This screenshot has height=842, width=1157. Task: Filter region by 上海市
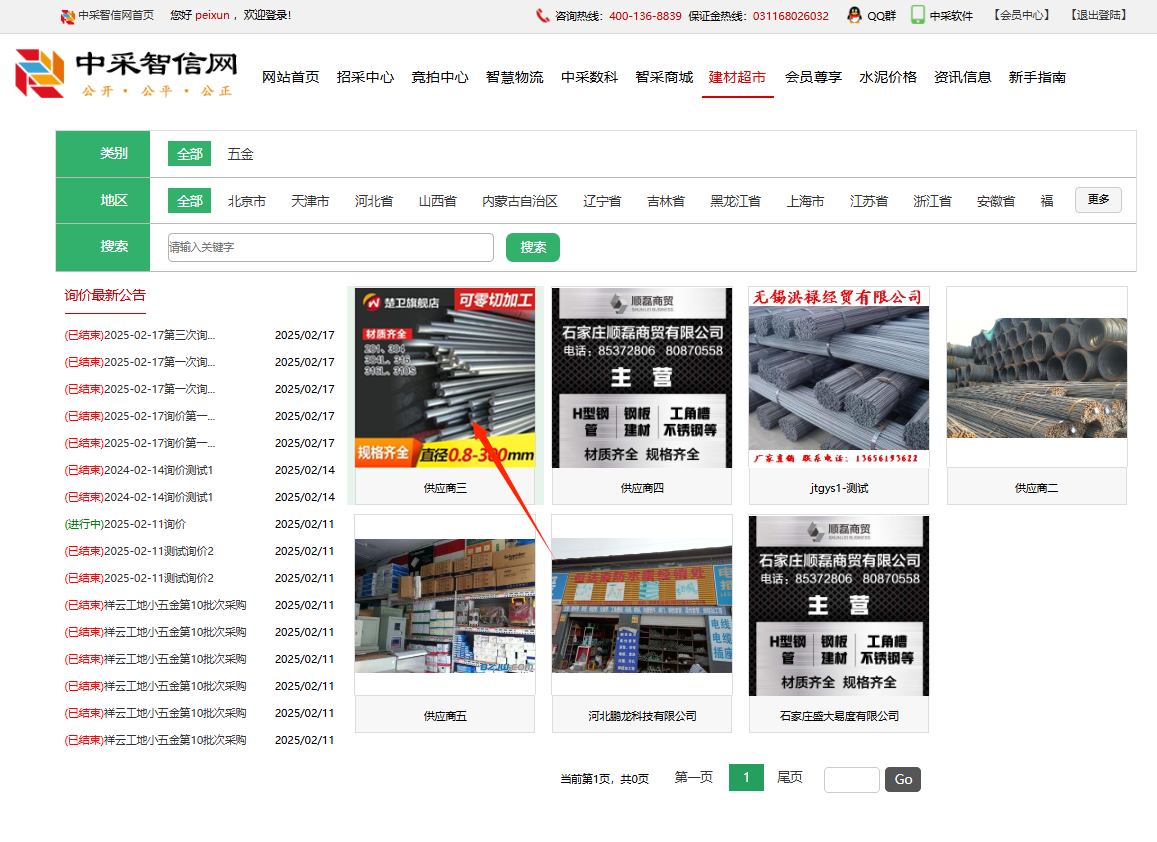tap(805, 201)
